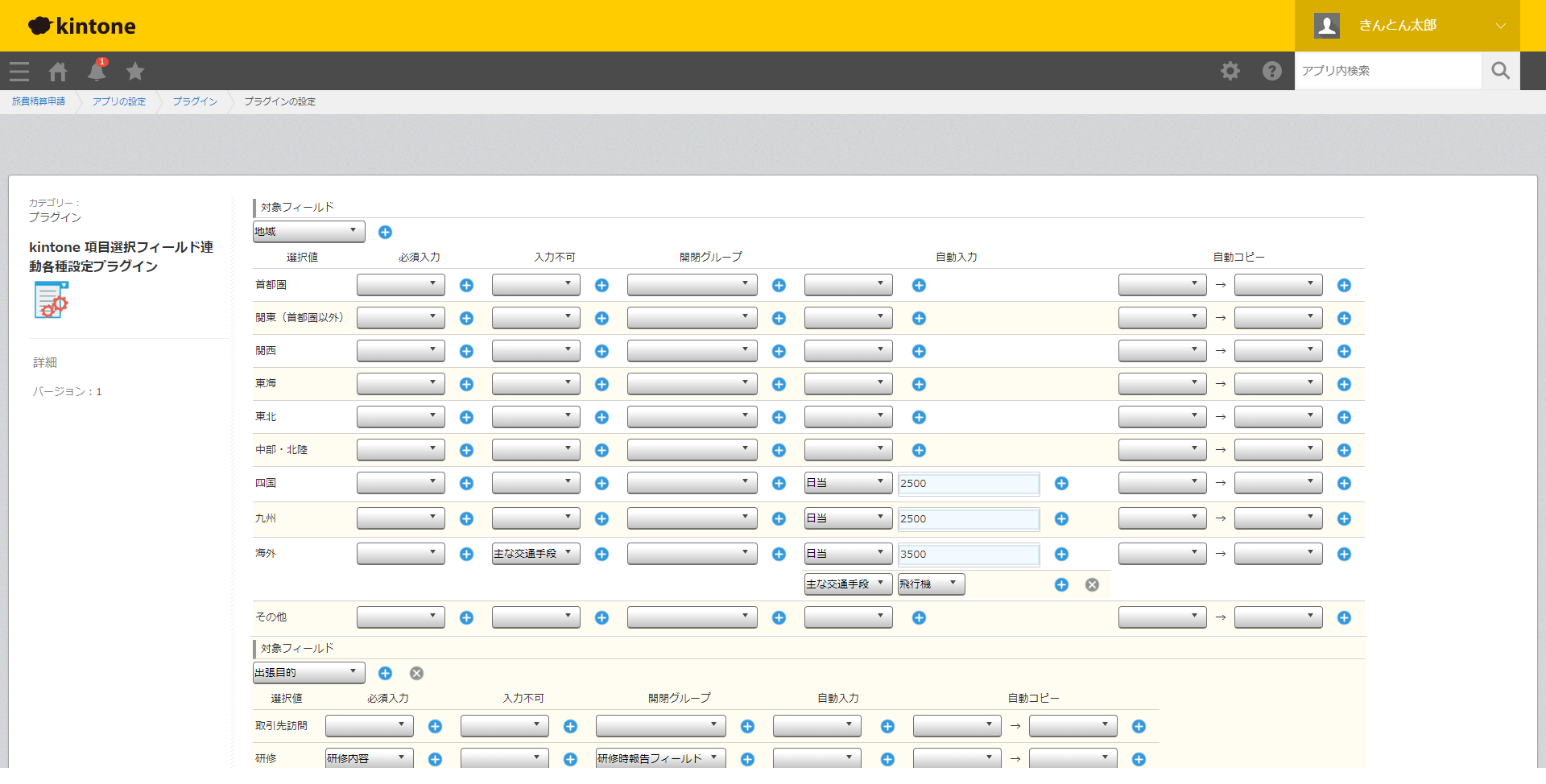
Task: Navigate to プラグイン breadcrumb
Action: click(x=195, y=101)
